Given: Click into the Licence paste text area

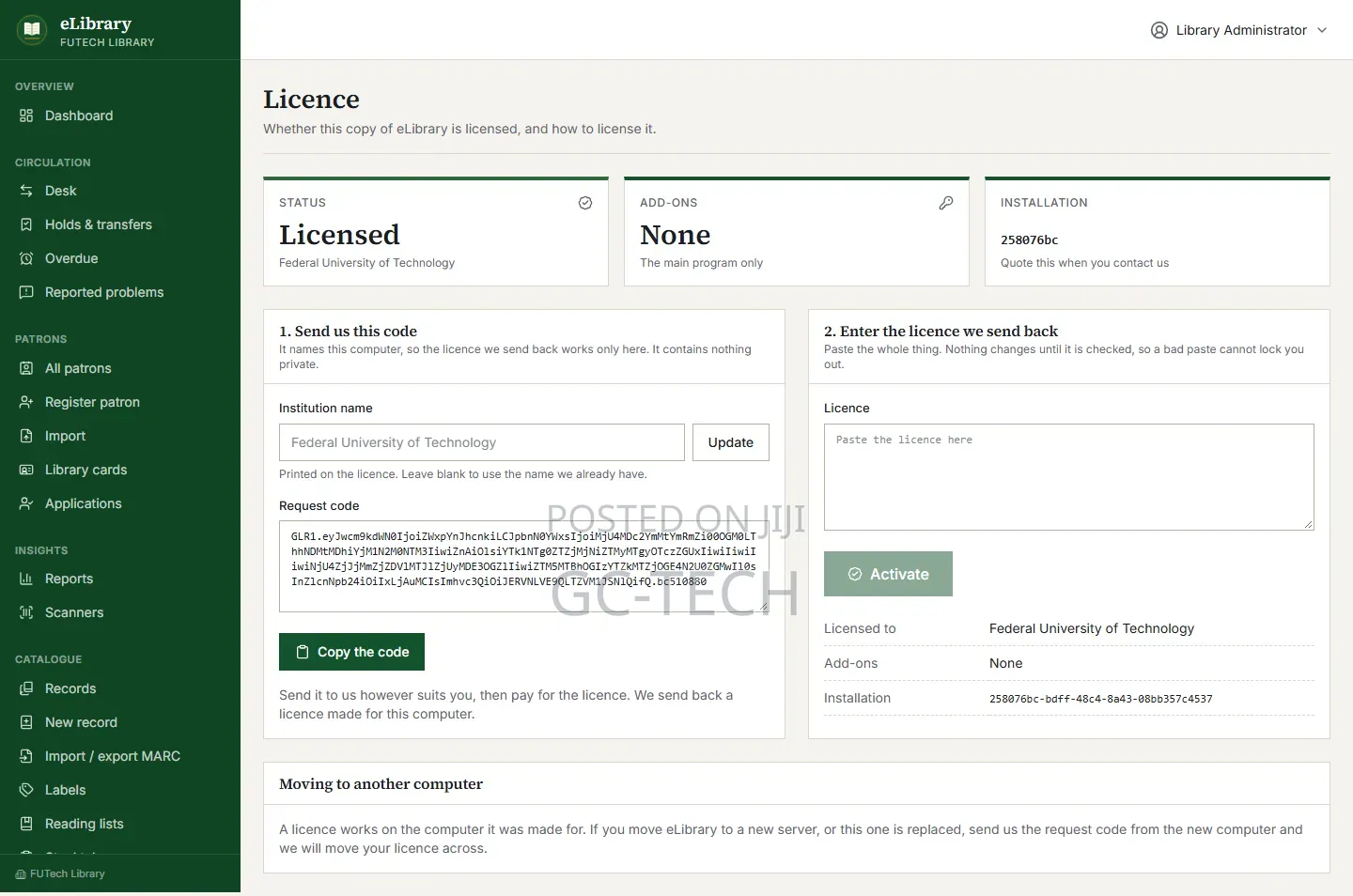Looking at the screenshot, I should pyautogui.click(x=1069, y=477).
